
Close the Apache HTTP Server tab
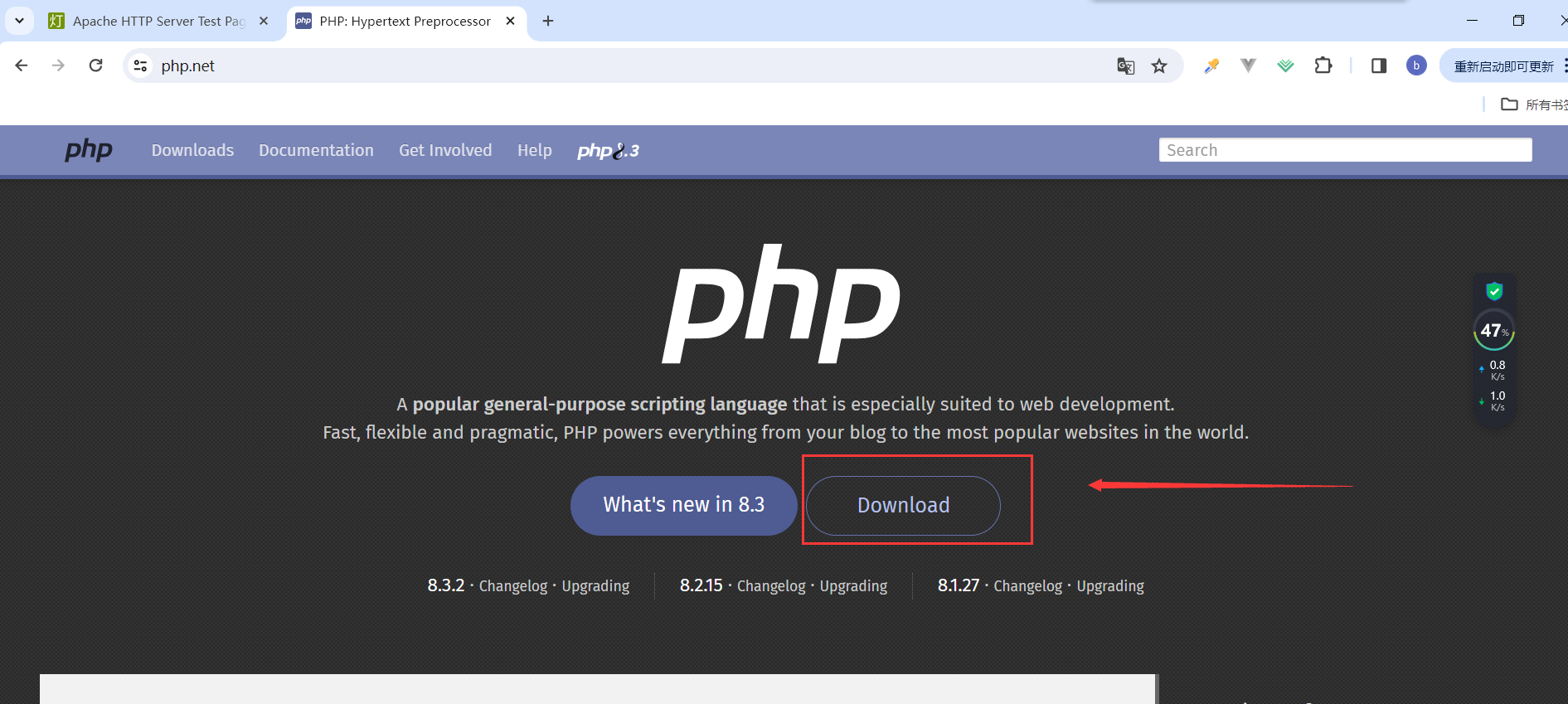tap(264, 21)
